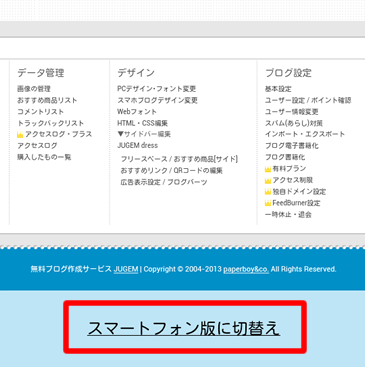Open 独自ドメイン設定 link
365x367 pixels.
point(299,192)
